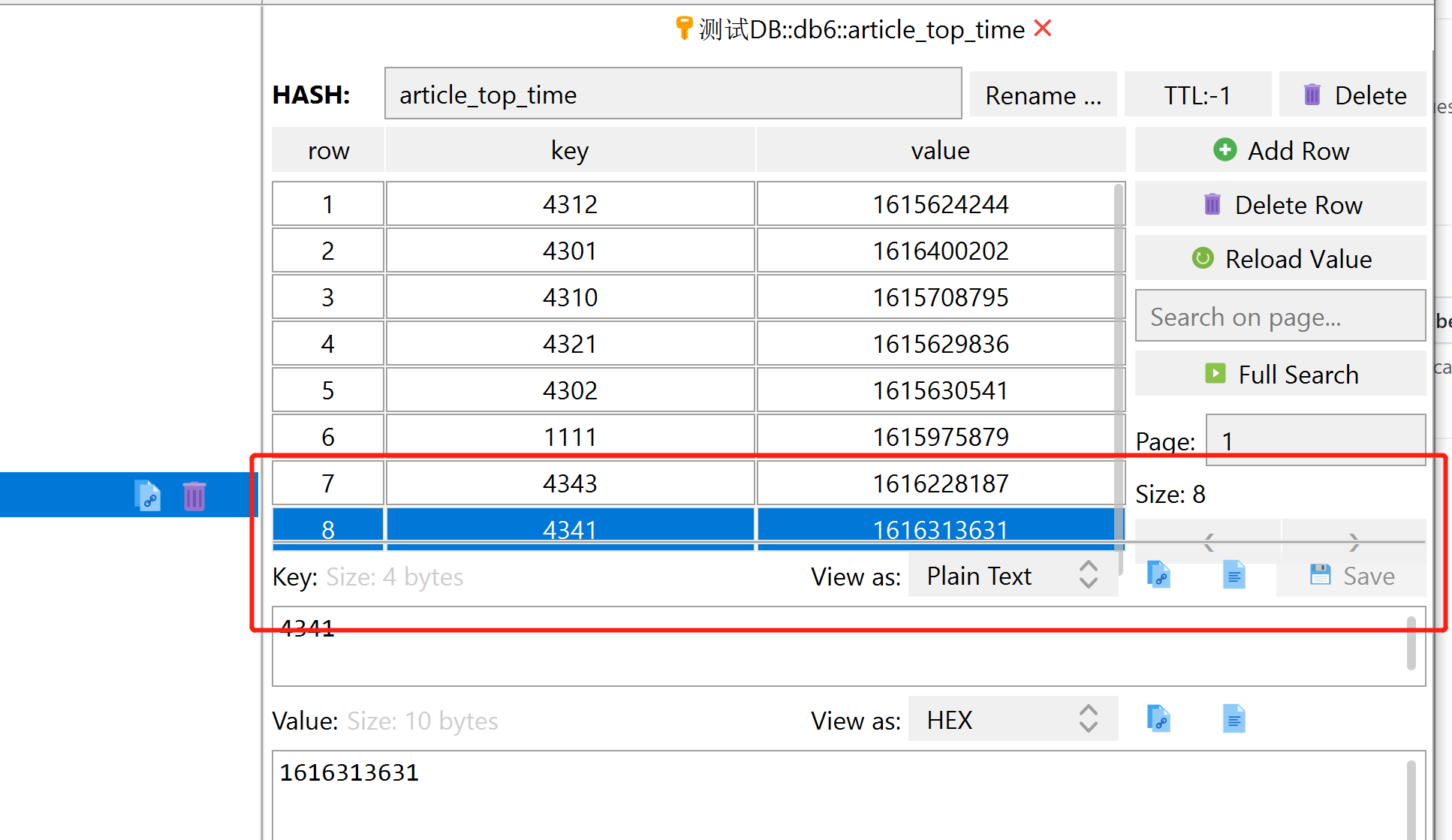
Task: Copy the value 1616313631 to clipboard
Action: (x=1158, y=718)
